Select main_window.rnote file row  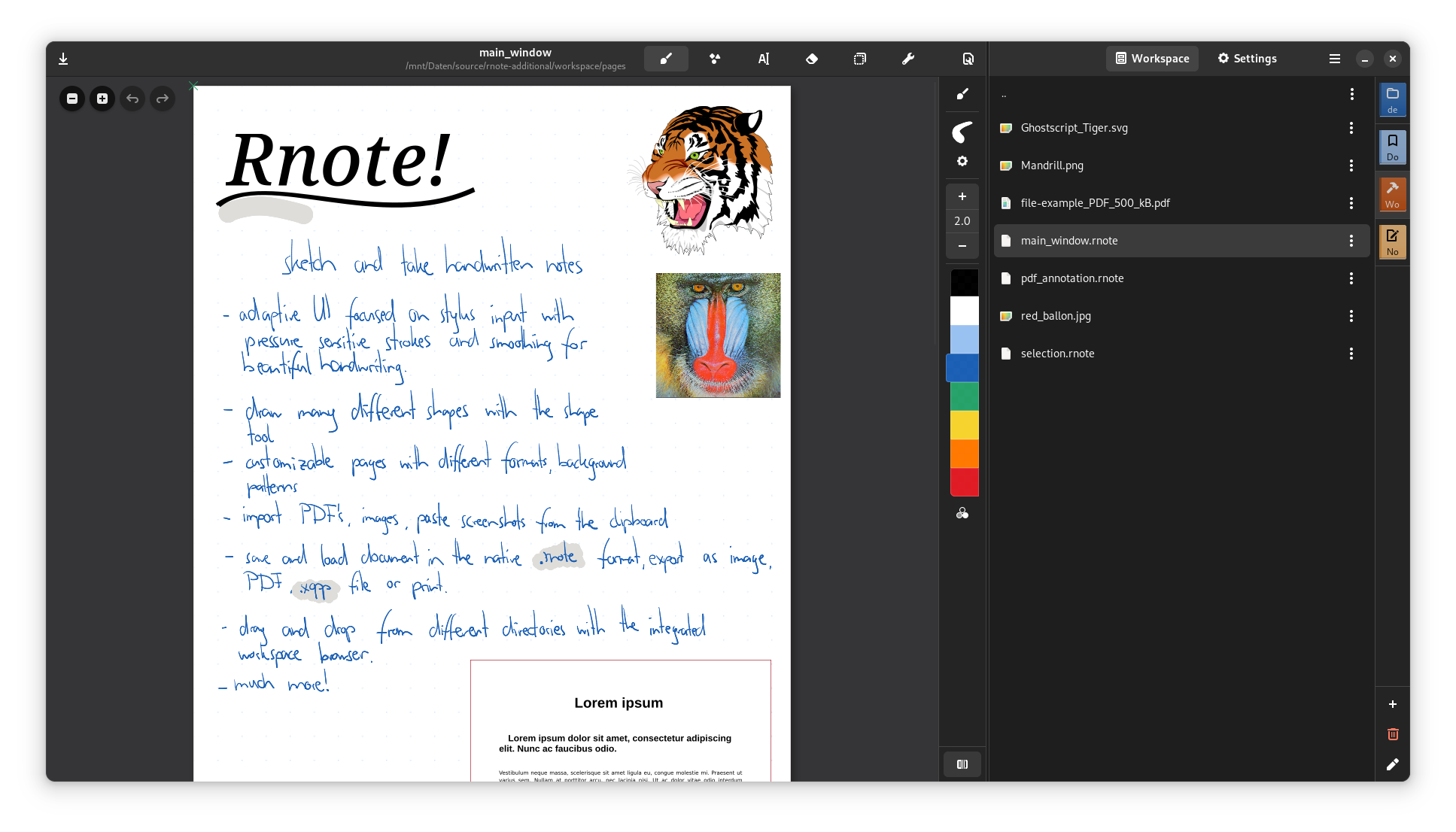click(x=1181, y=241)
